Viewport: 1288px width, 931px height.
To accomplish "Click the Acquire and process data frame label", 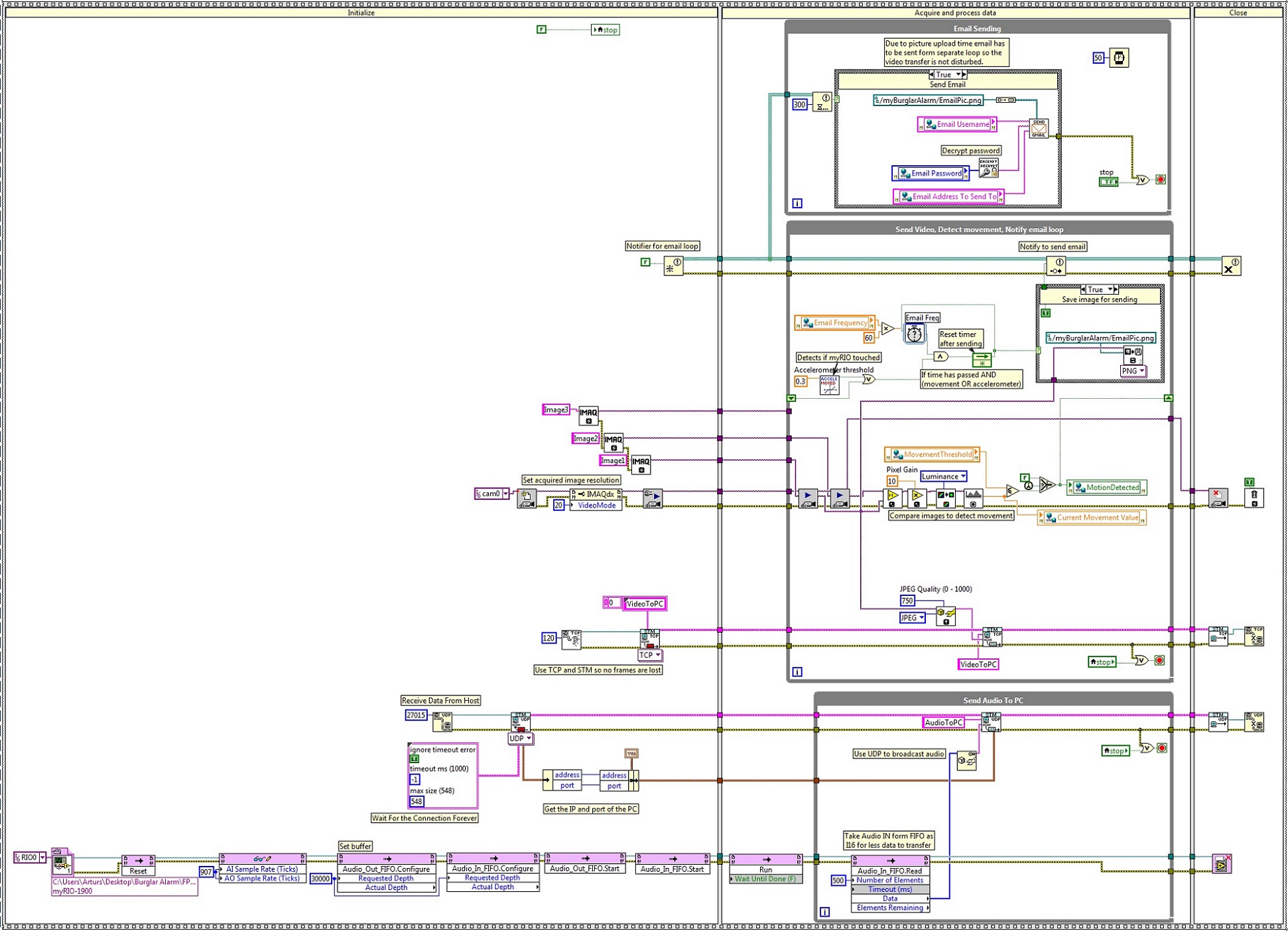I will tap(955, 13).
